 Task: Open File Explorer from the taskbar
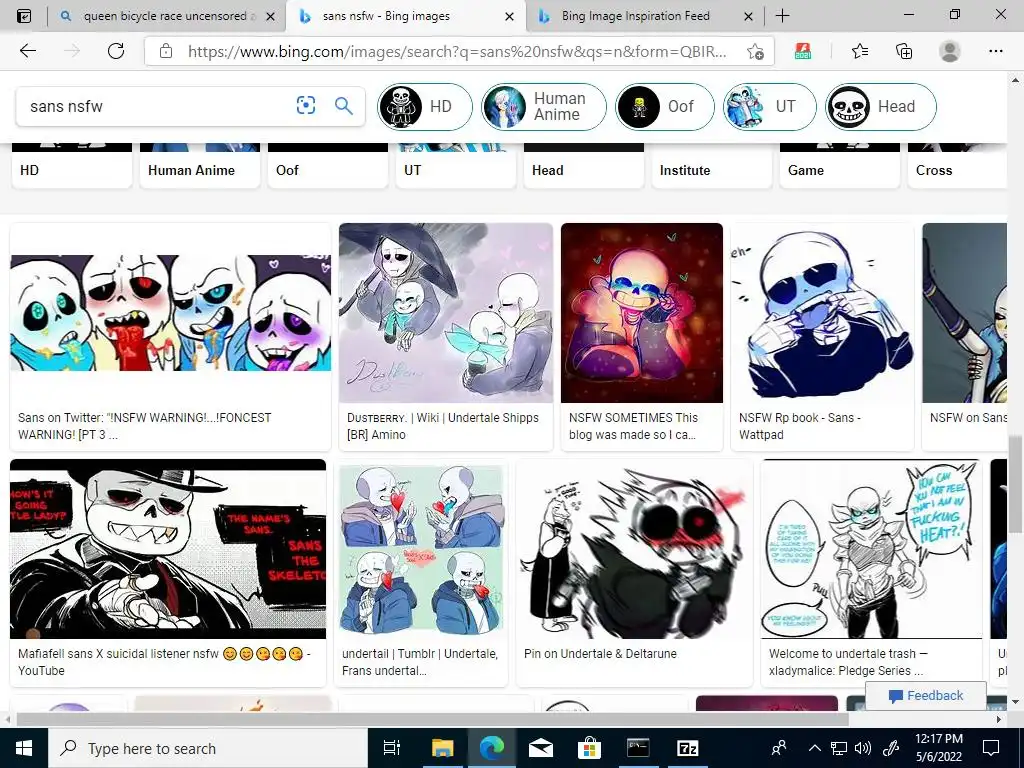pyautogui.click(x=442, y=748)
